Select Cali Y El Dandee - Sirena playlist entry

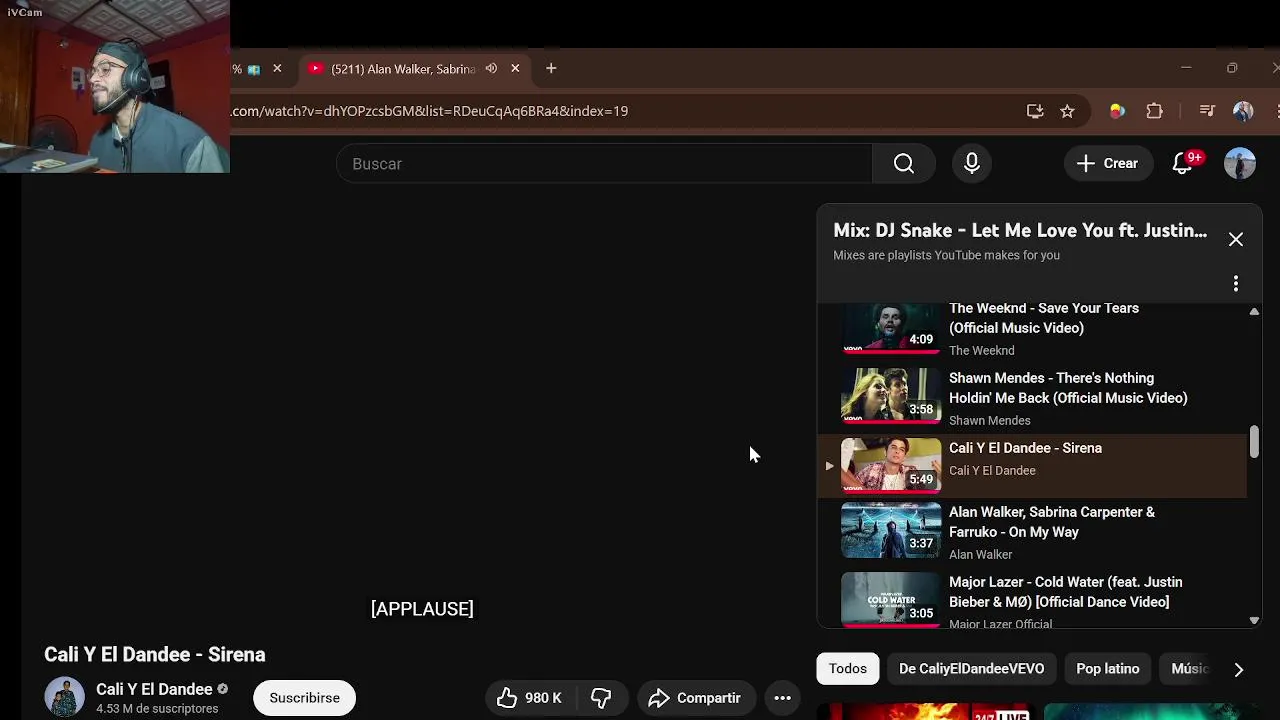[x=1032, y=466]
